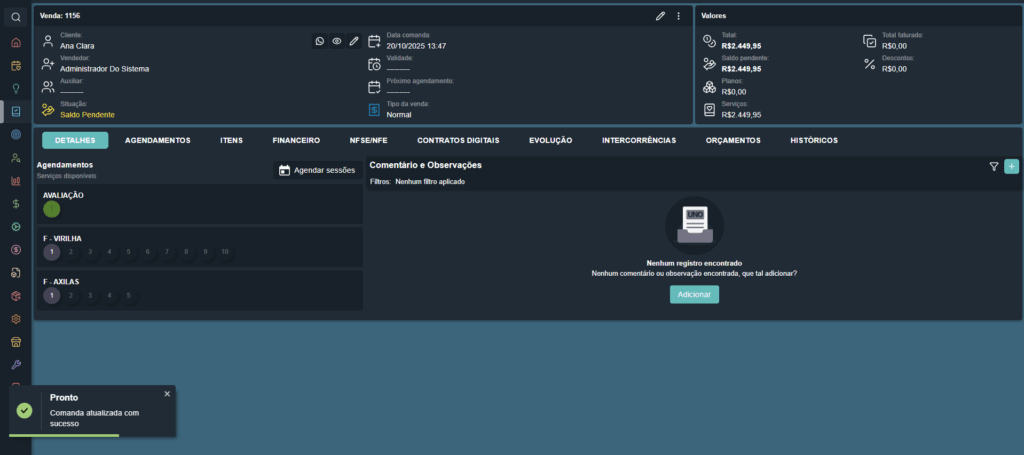1024x455 pixels.
Task: Select the green AVALIAÇÃO session circle
Action: tap(52, 209)
